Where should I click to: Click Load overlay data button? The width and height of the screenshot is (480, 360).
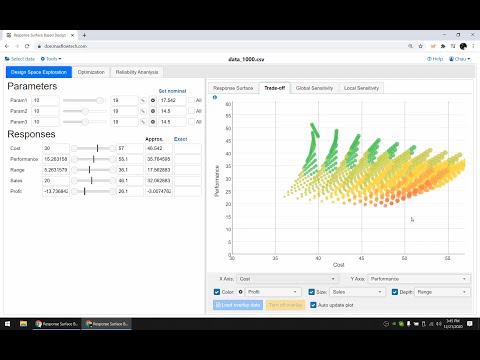[x=238, y=305]
